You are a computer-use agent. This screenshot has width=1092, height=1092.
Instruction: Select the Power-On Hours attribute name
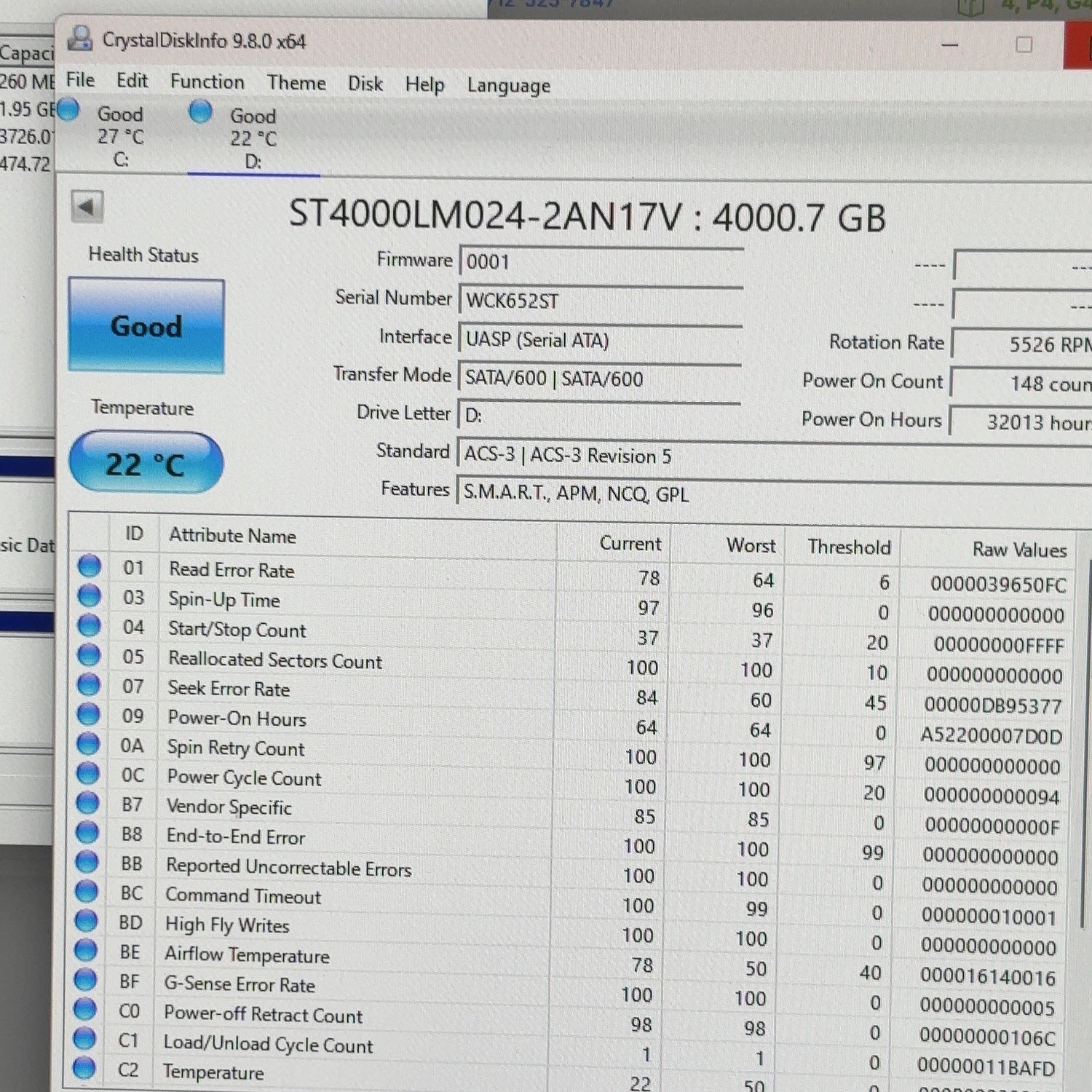[x=237, y=719]
